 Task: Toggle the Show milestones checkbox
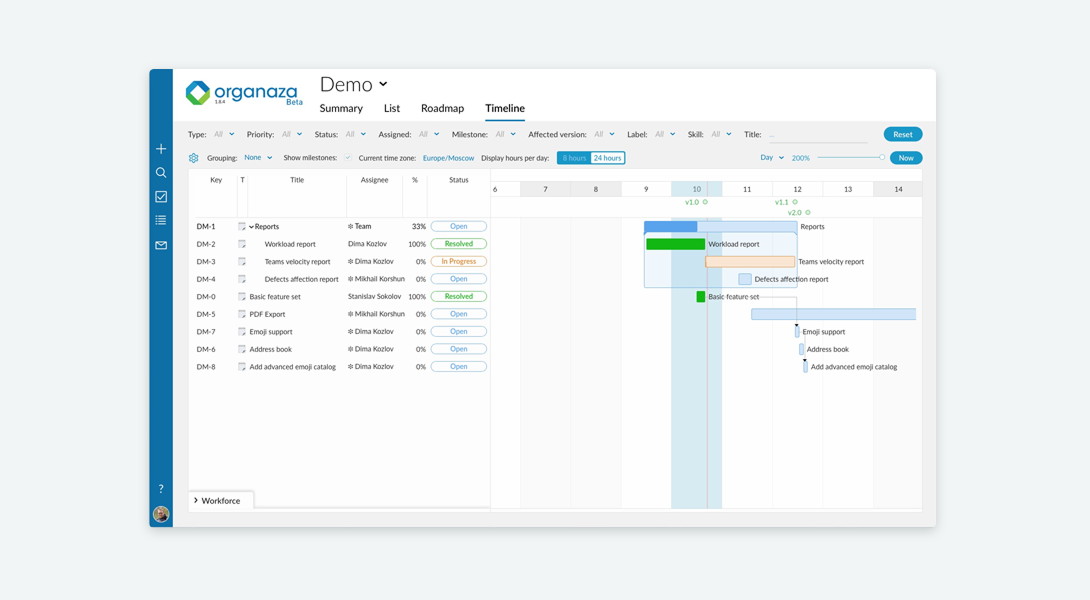click(x=348, y=158)
